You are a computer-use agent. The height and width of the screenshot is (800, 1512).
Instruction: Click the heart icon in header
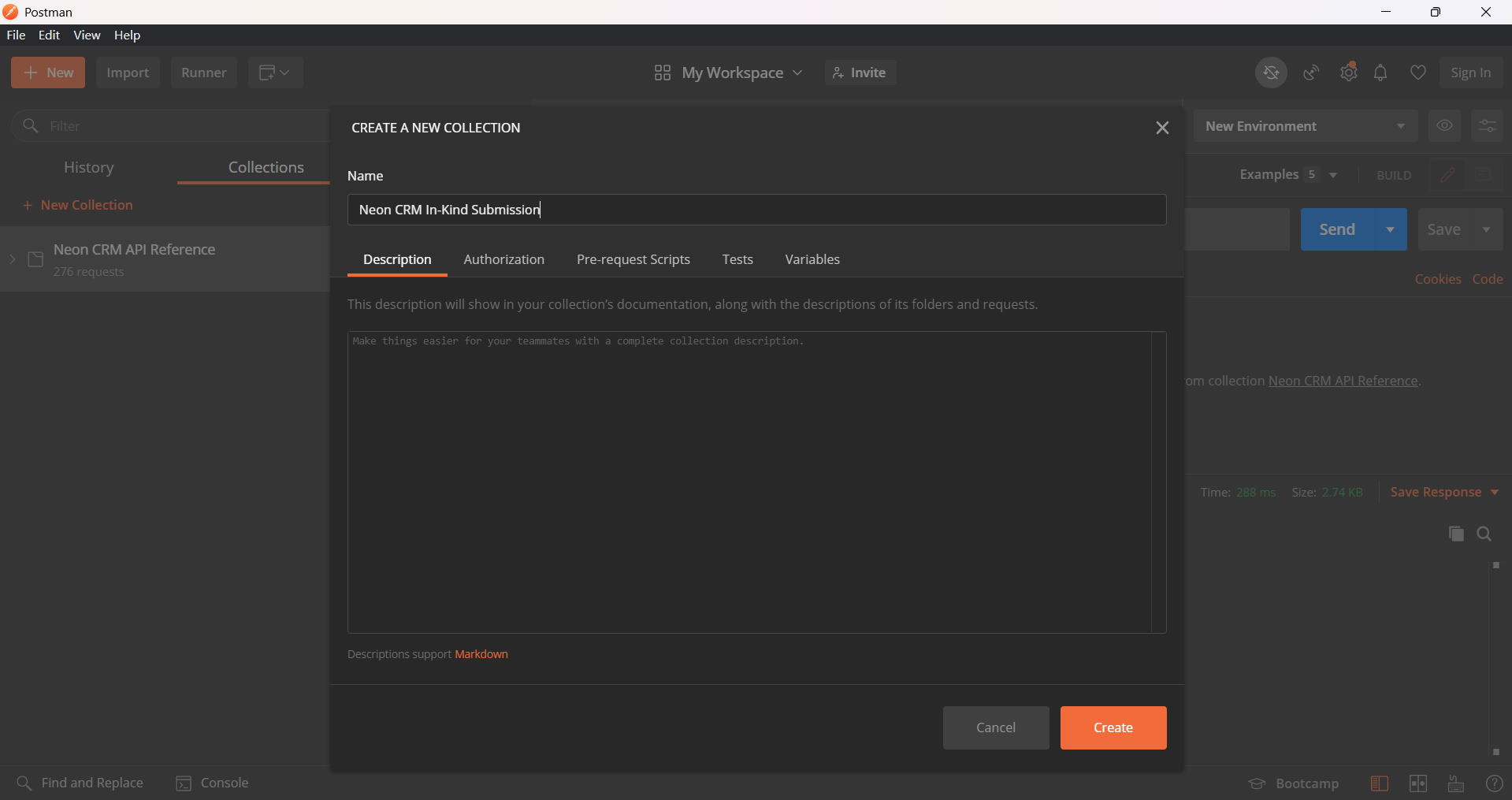[x=1418, y=73]
